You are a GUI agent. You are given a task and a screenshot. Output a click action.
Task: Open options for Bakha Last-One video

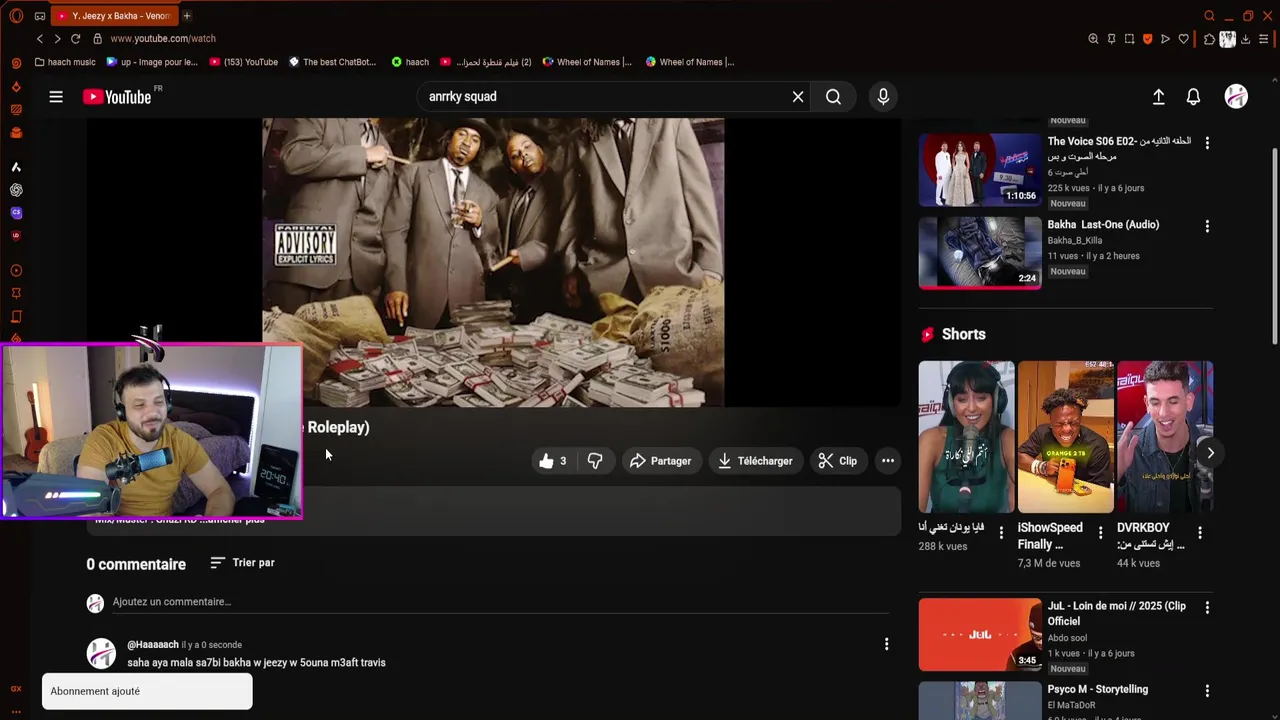[1207, 227]
